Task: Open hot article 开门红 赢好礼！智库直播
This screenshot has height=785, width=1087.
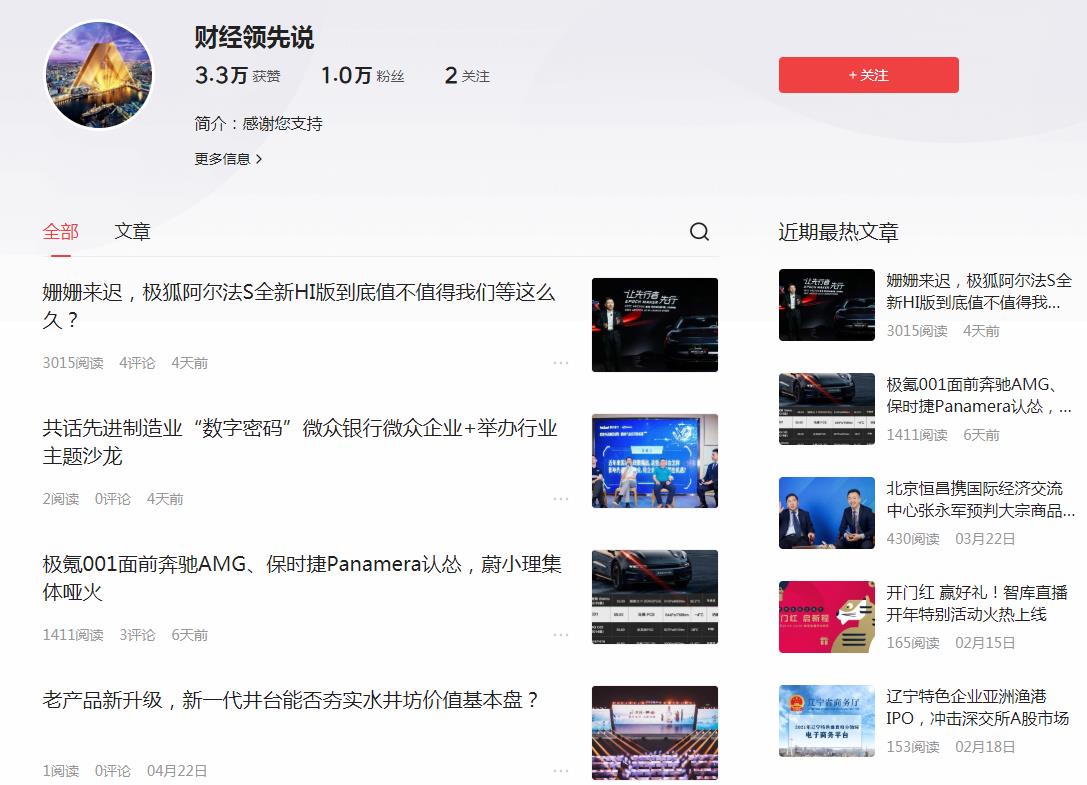Action: (977, 603)
